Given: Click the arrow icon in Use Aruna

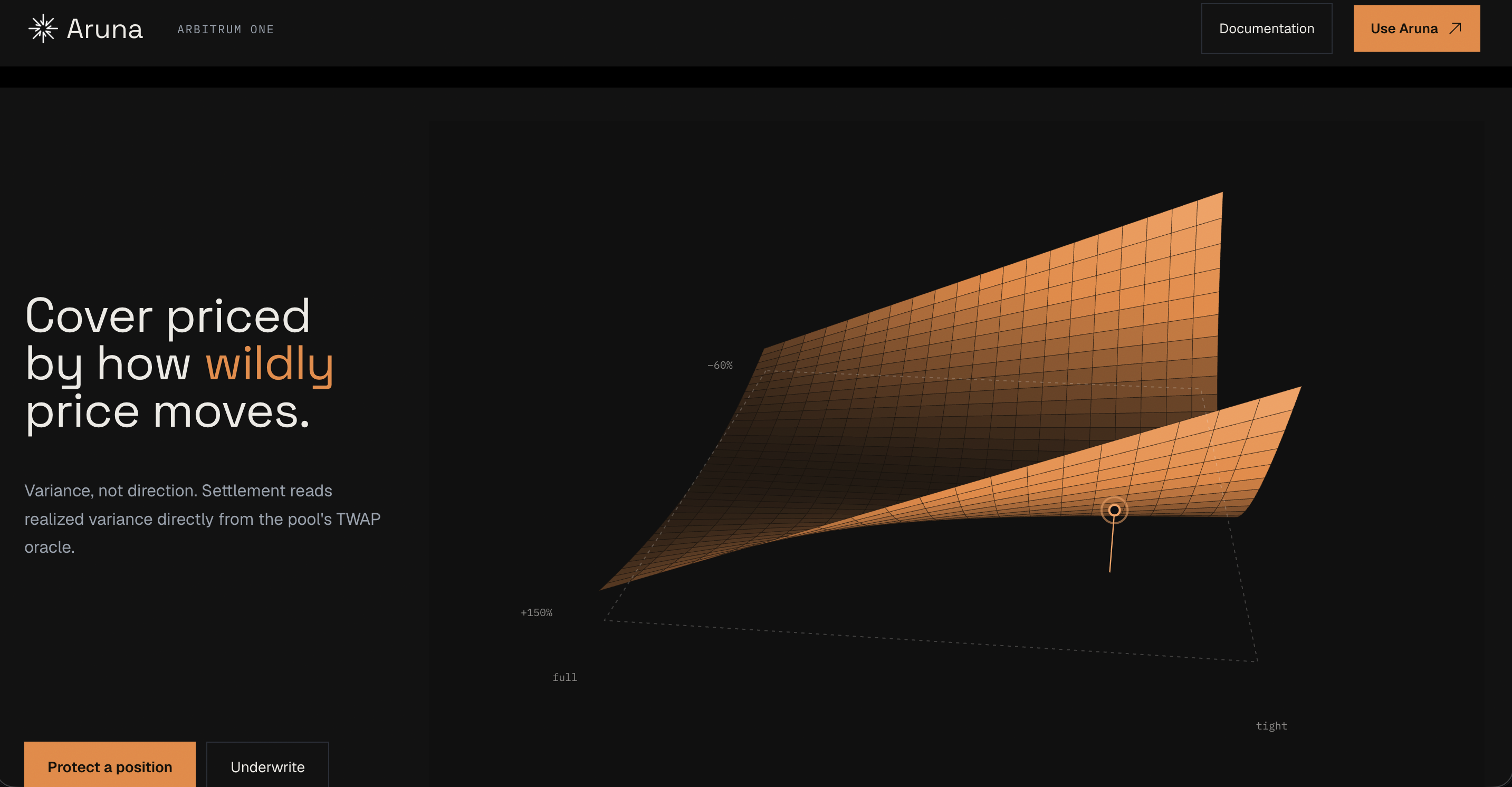Looking at the screenshot, I should coord(1455,28).
